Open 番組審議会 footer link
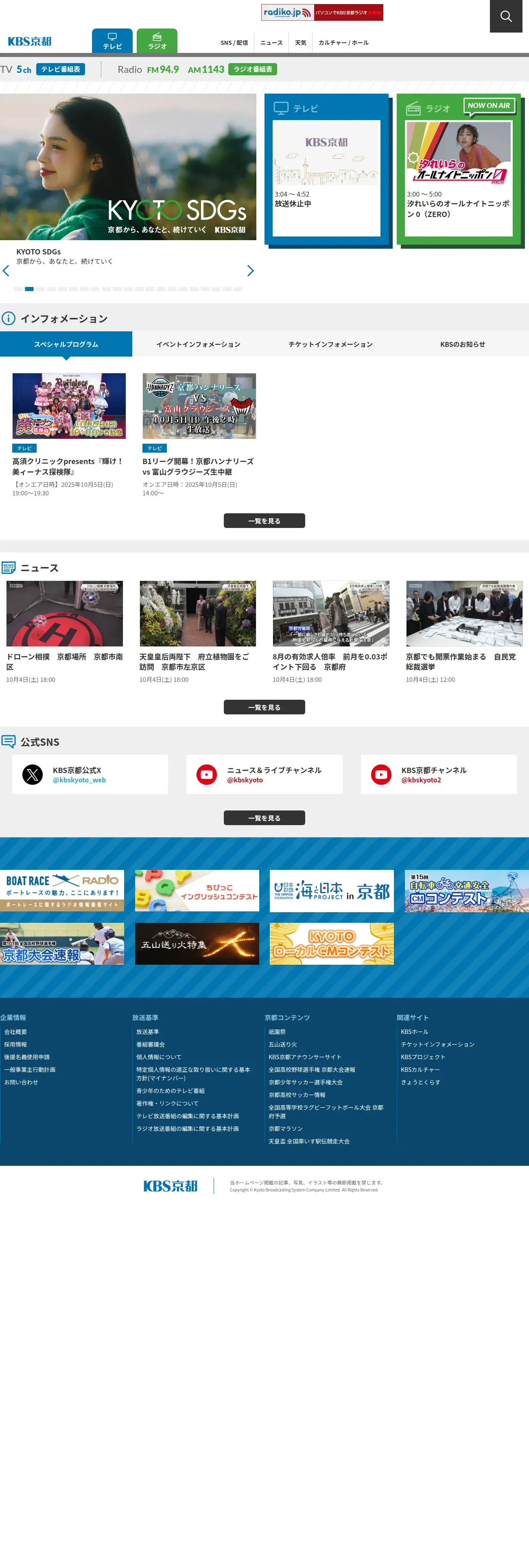This screenshot has width=529, height=1568. [151, 1045]
